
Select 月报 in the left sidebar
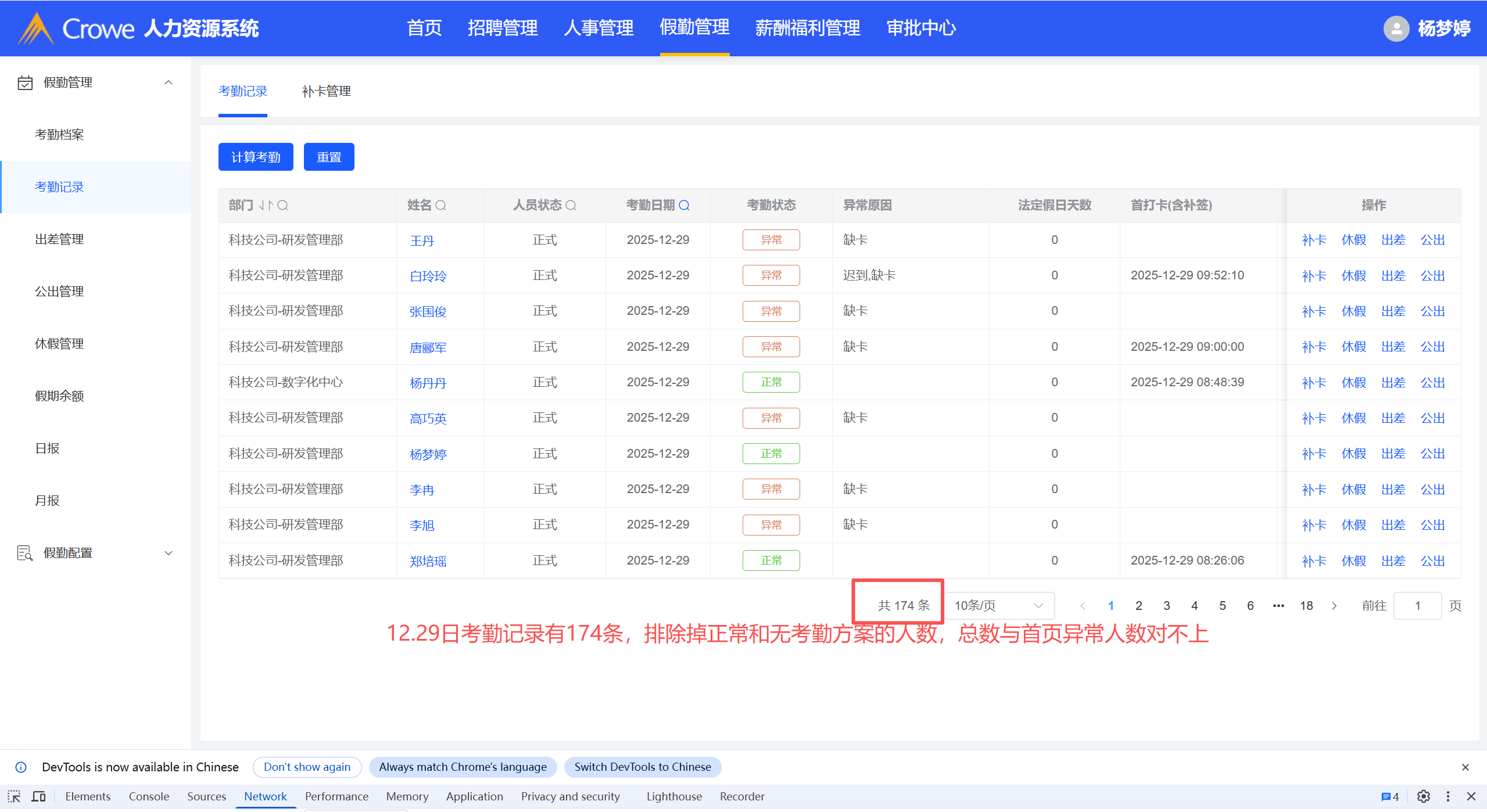[x=47, y=501]
